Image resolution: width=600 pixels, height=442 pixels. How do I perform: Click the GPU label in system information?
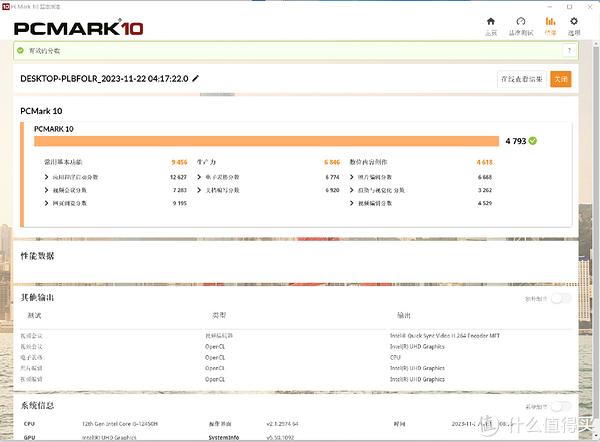[29, 437]
